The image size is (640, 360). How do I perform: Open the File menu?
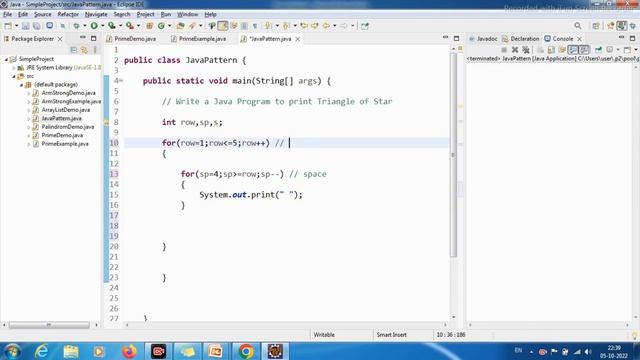pyautogui.click(x=7, y=14)
